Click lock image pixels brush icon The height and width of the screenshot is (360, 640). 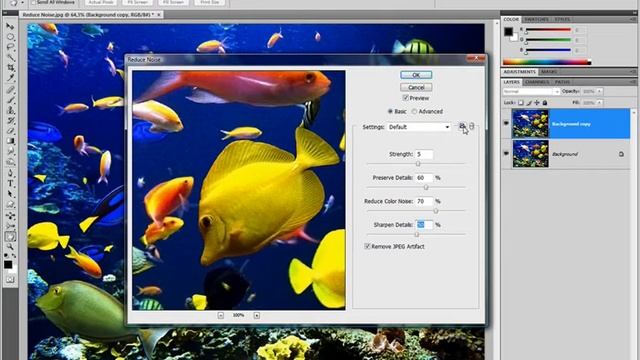529,103
